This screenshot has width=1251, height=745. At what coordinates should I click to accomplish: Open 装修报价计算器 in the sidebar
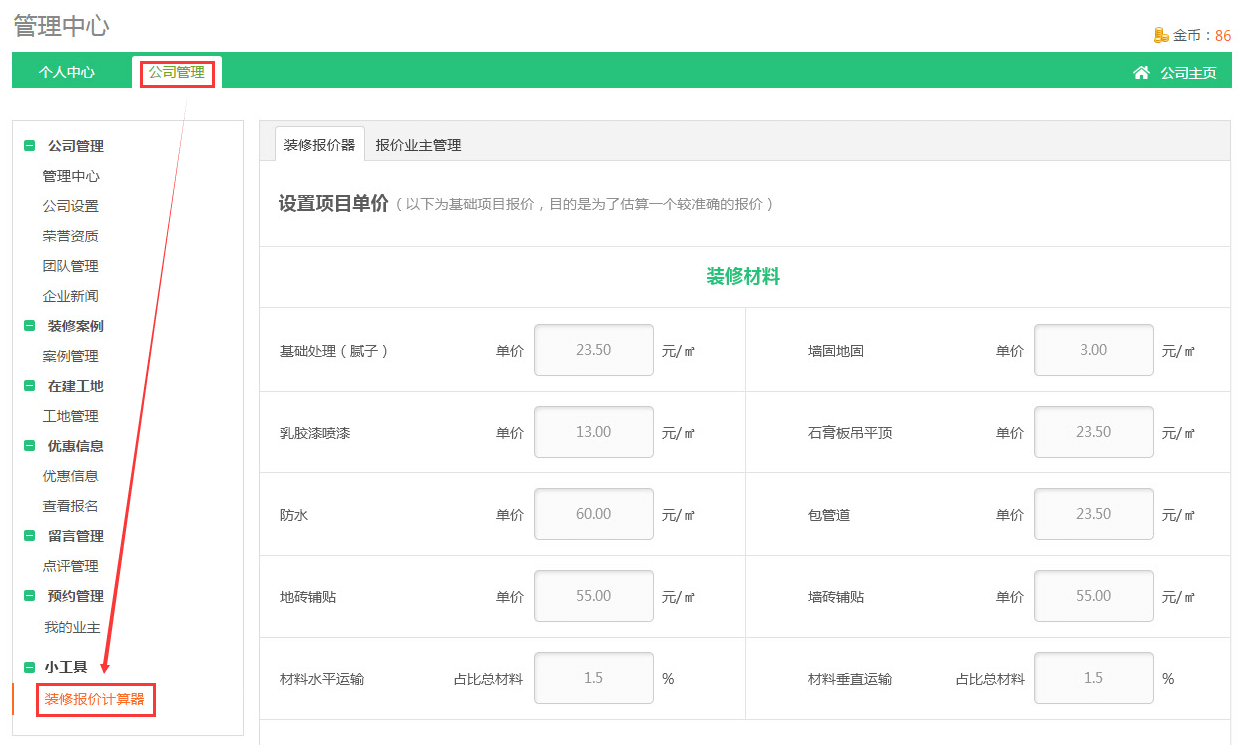pos(95,699)
